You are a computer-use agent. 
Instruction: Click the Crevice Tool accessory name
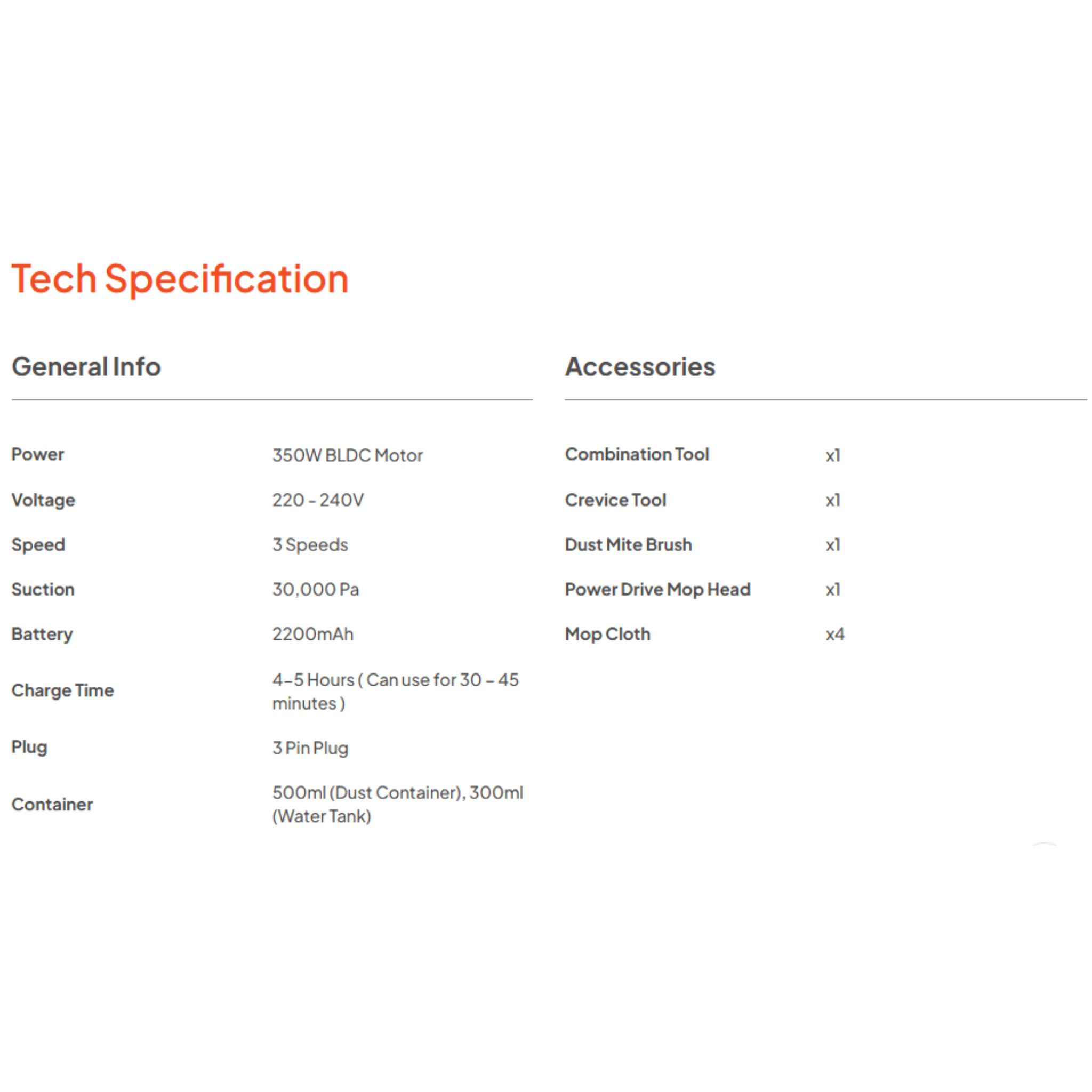(x=615, y=500)
